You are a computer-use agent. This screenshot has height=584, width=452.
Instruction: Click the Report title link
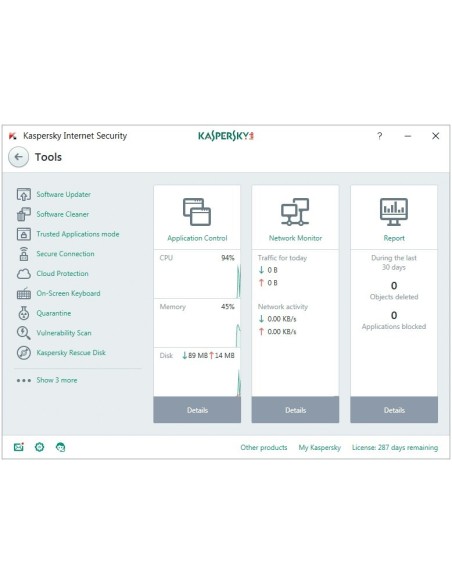(x=394, y=238)
